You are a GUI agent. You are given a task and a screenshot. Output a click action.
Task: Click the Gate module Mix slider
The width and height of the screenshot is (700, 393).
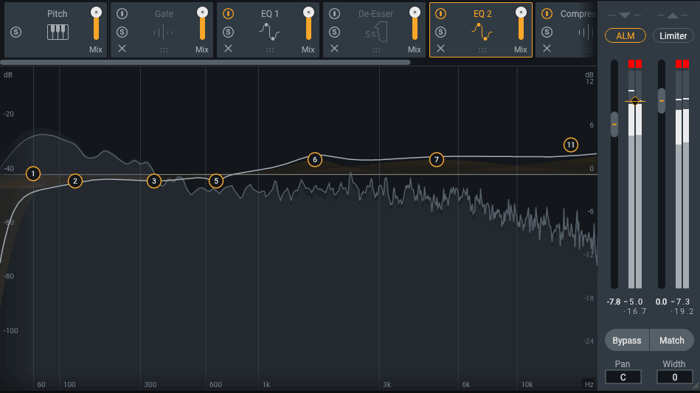pos(202,24)
